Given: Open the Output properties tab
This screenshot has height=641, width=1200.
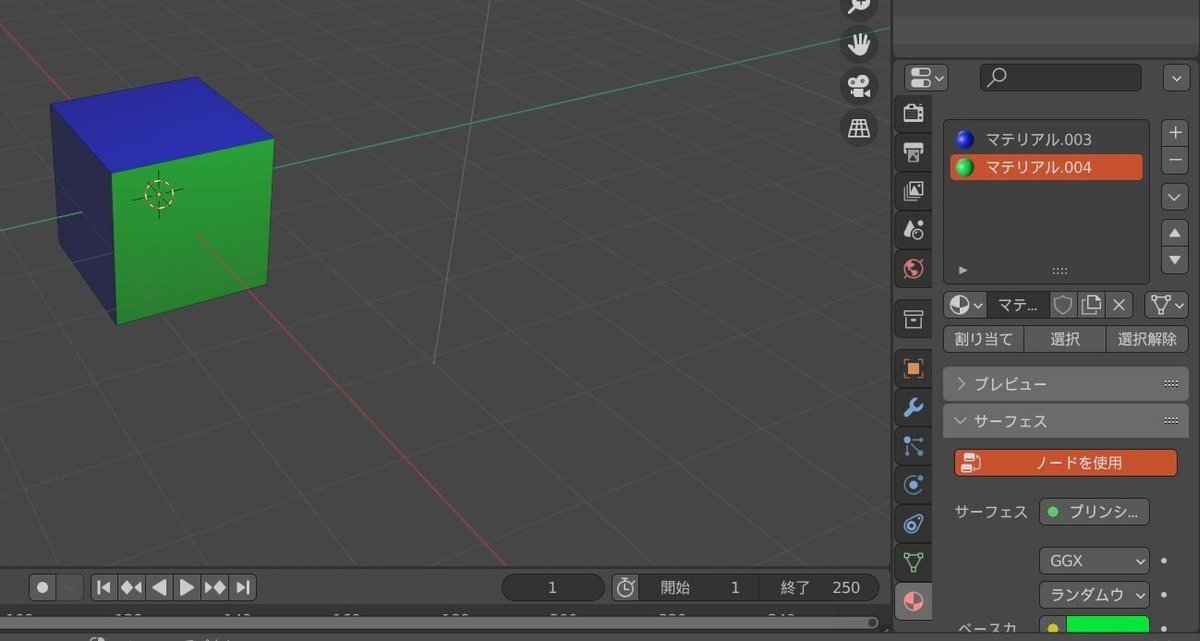Looking at the screenshot, I should pos(912,152).
